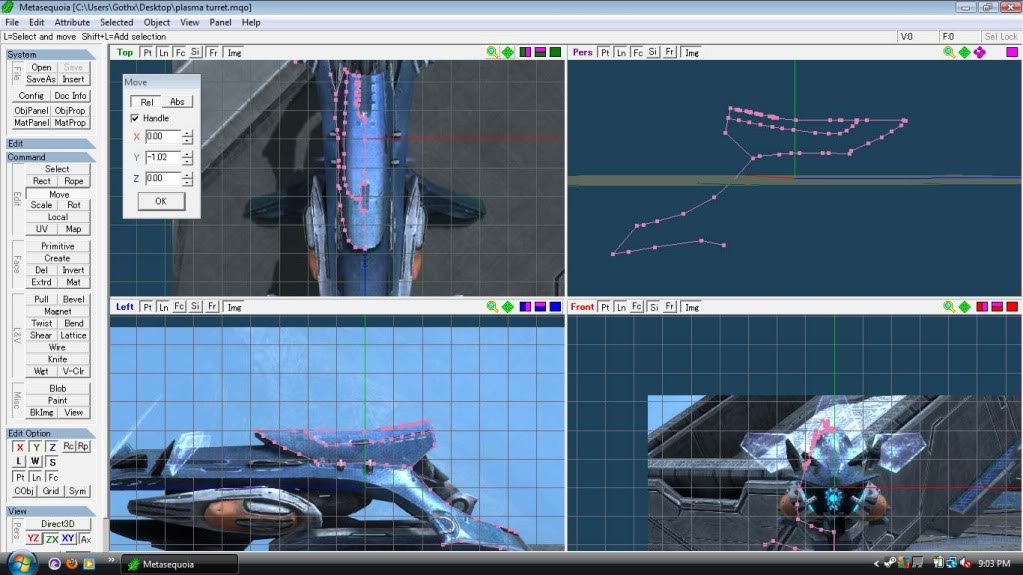Collapse the Command panel header

pyautogui.click(x=51, y=157)
